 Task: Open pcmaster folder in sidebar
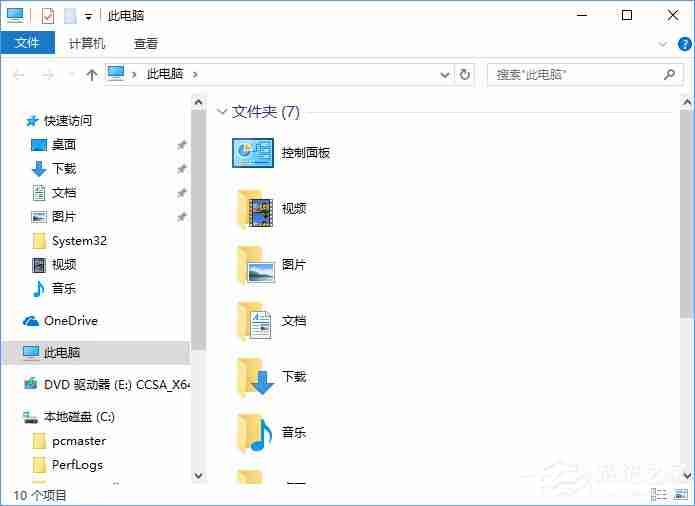[79, 441]
